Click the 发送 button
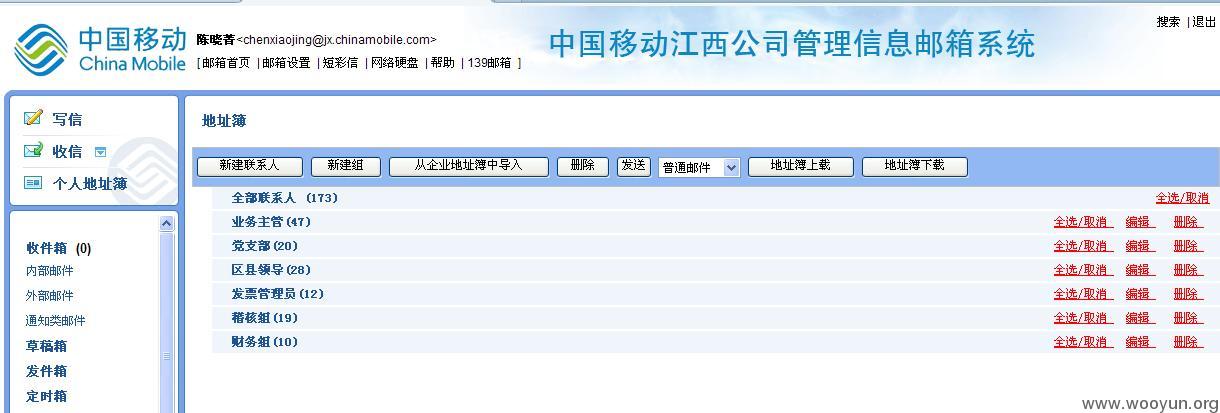 (633, 166)
